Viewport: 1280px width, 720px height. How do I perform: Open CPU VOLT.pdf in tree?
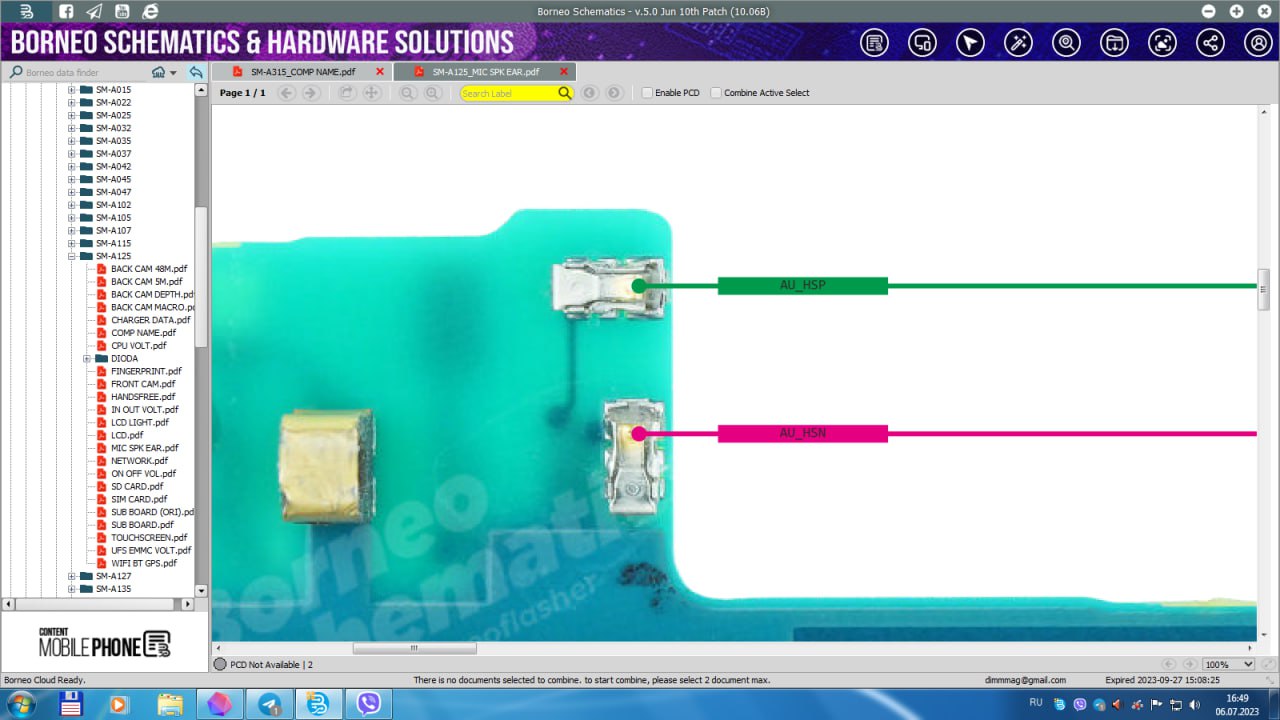point(138,345)
